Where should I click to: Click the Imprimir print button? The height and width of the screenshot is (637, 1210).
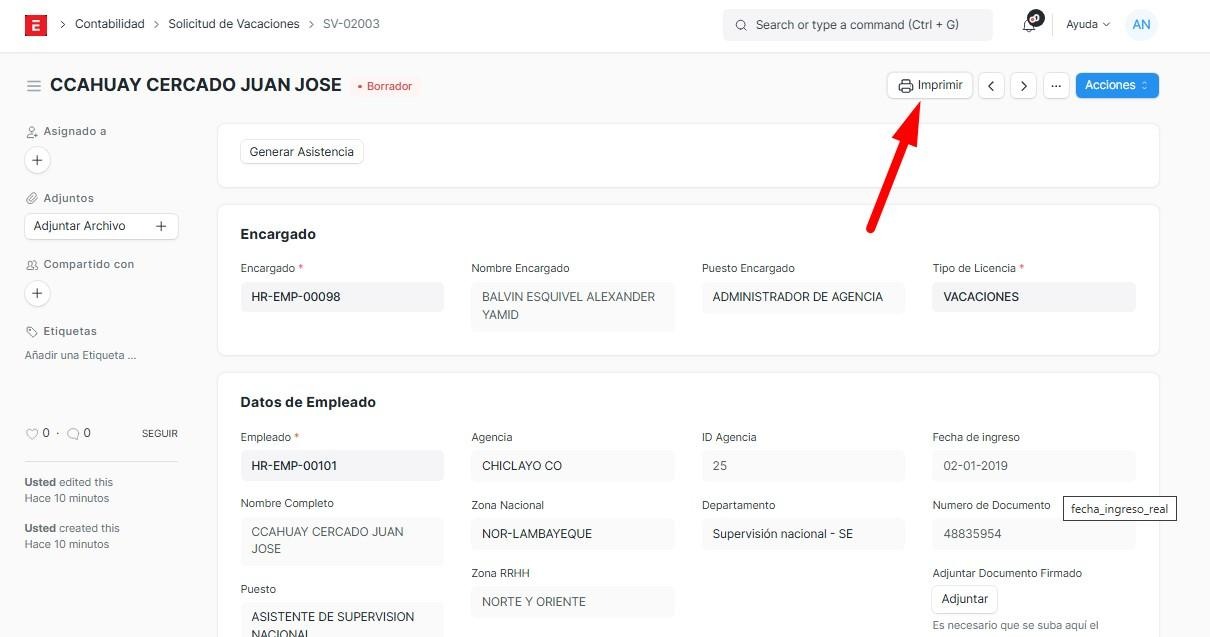[x=929, y=86]
